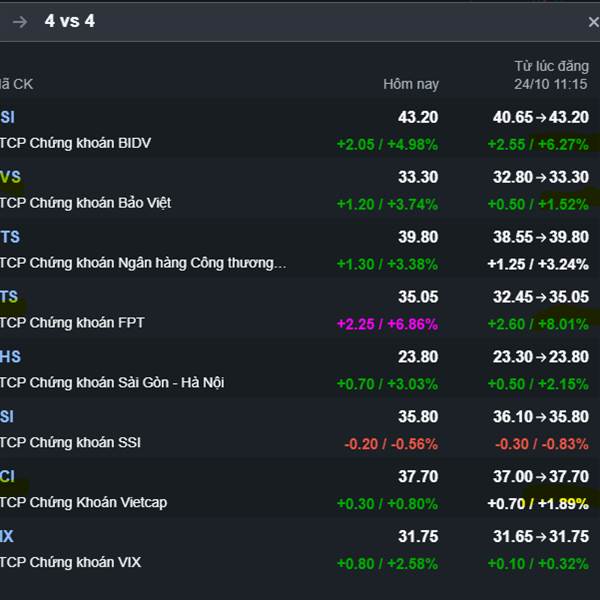Open Chứng khoán Ngân hàng Công thương entry
Image resolution: width=600 pixels, height=600 pixels.
coord(144,263)
